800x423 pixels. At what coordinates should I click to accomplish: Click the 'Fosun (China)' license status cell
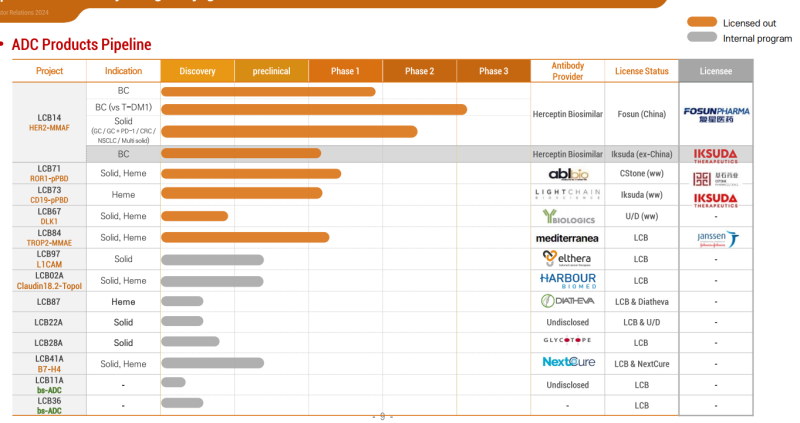click(641, 114)
